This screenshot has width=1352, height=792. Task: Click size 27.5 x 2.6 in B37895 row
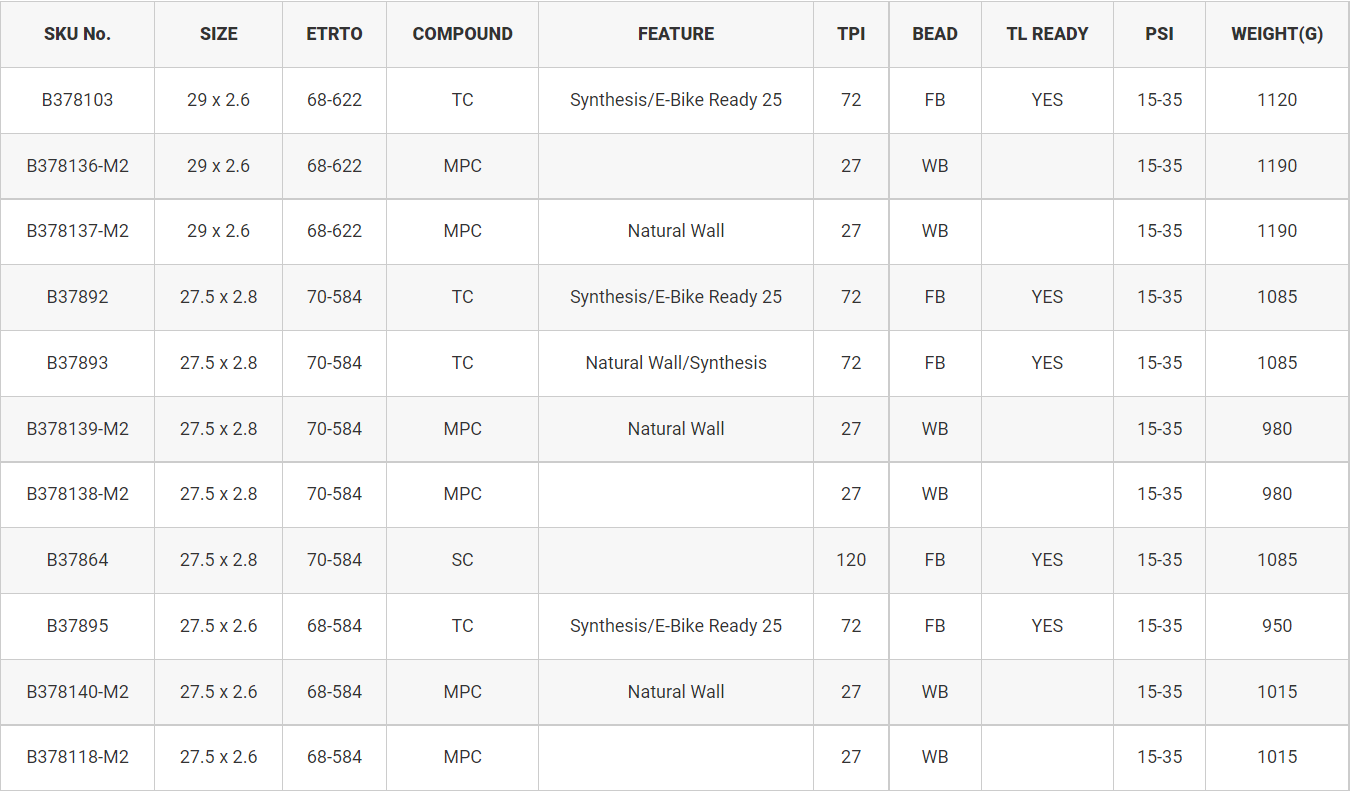click(219, 626)
